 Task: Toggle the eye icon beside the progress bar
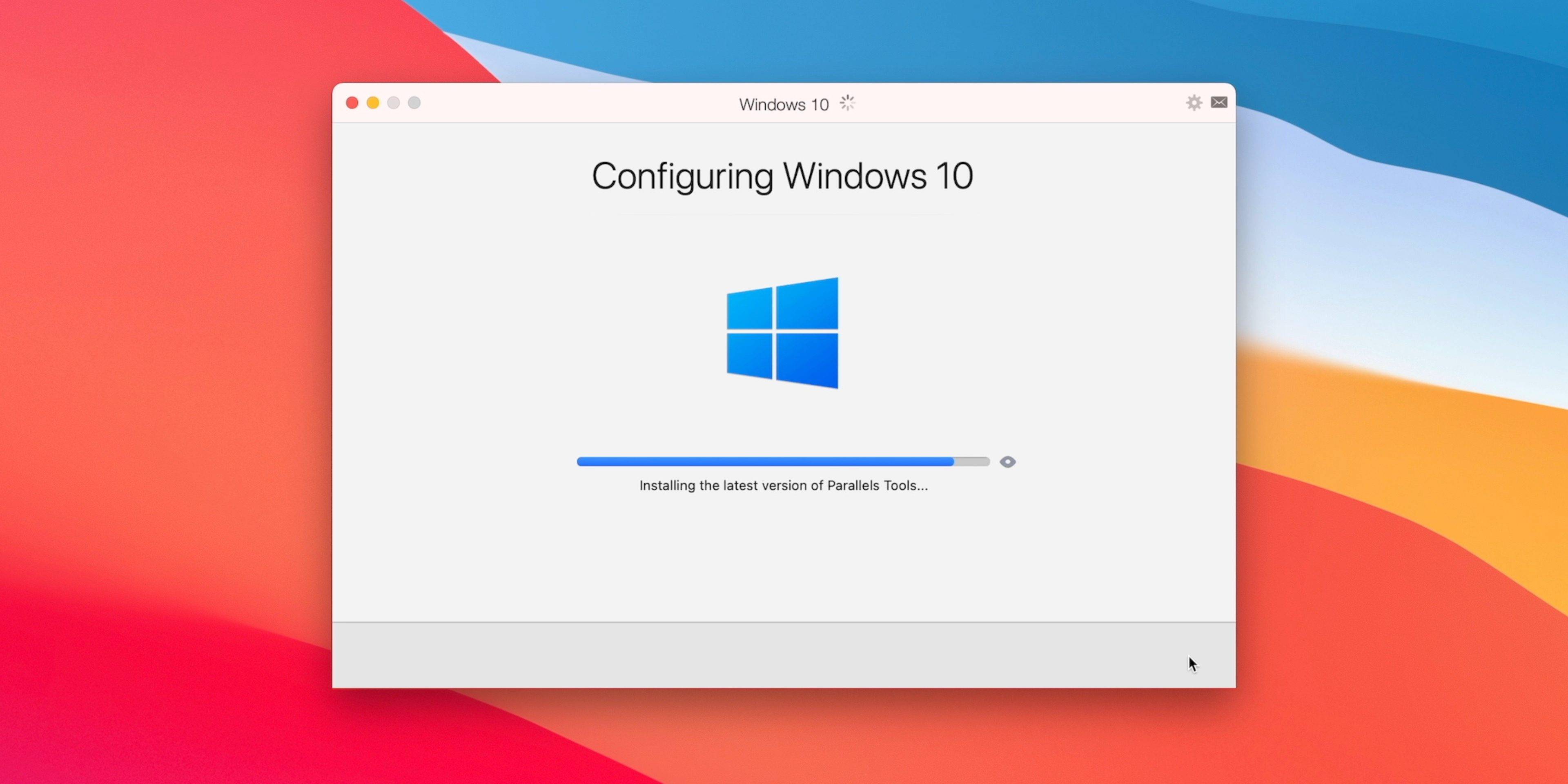[1008, 462]
